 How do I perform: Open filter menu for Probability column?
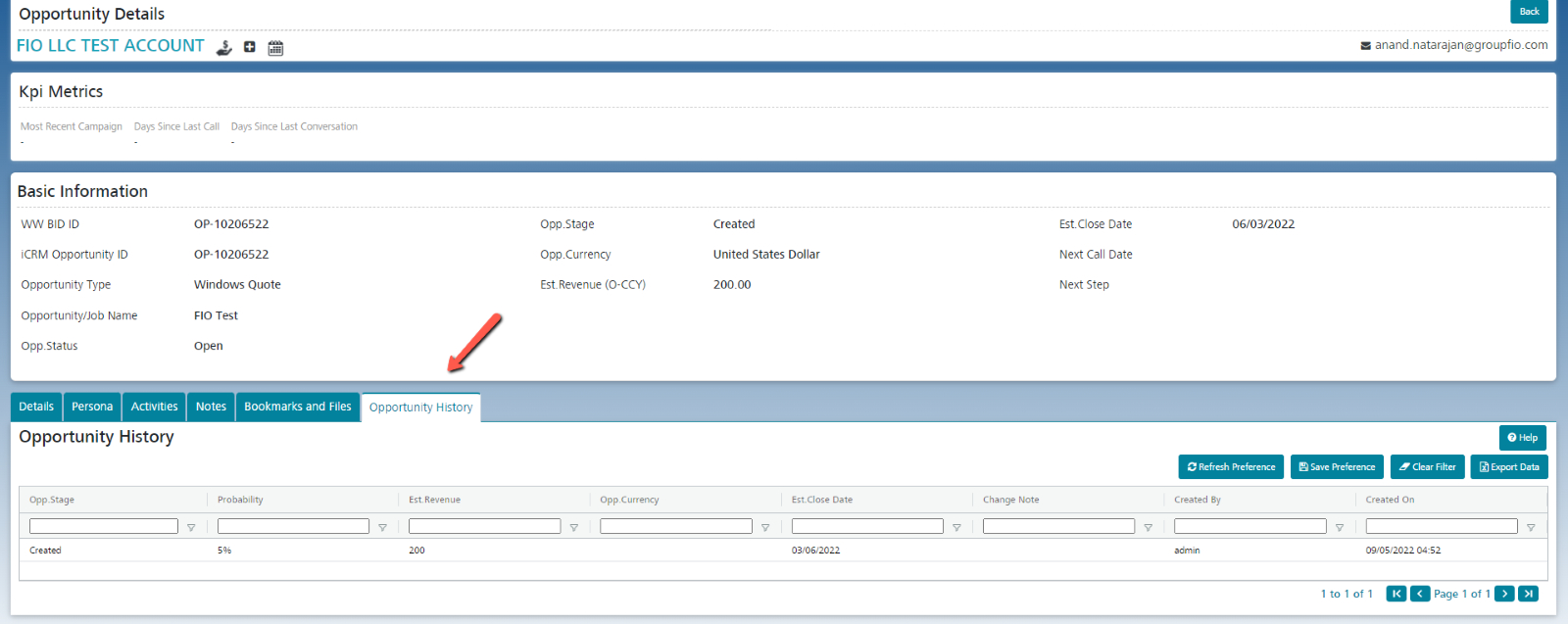pos(382,527)
